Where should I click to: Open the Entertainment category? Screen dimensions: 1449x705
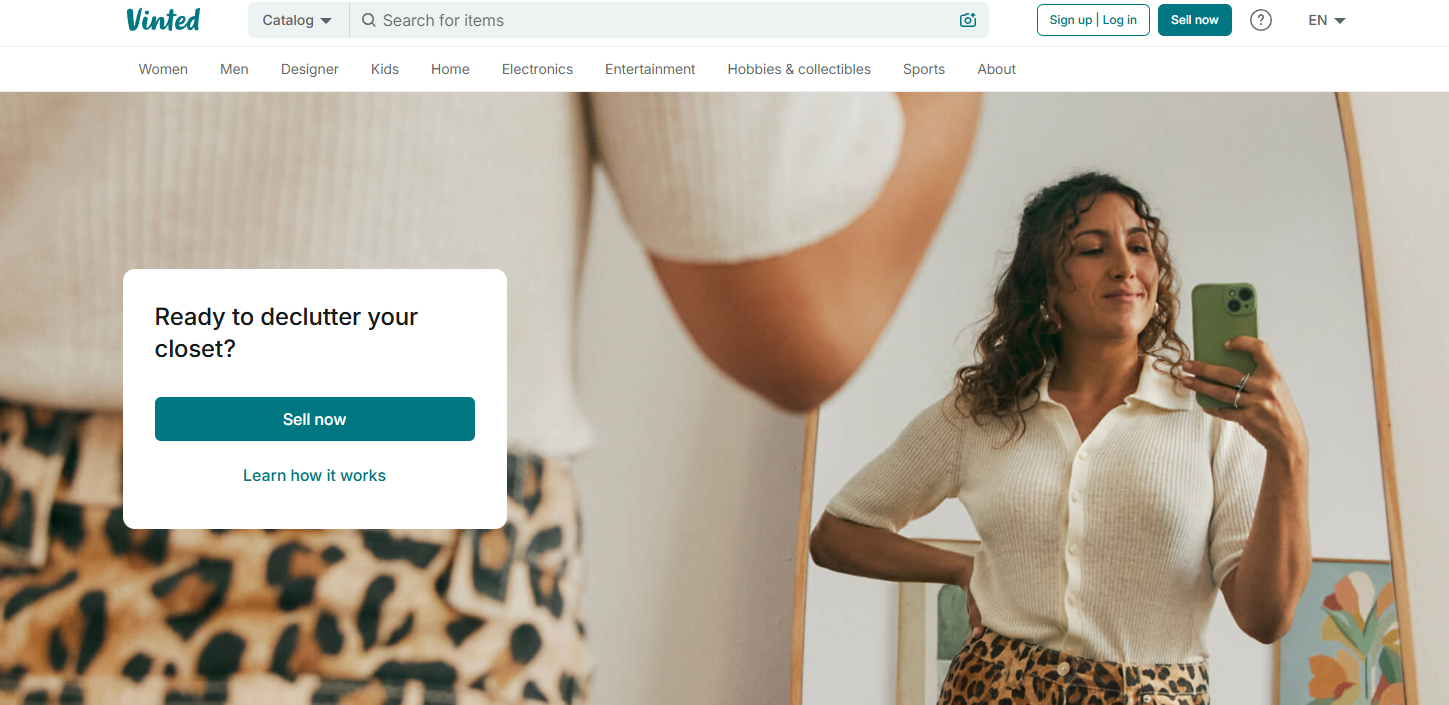coord(650,69)
